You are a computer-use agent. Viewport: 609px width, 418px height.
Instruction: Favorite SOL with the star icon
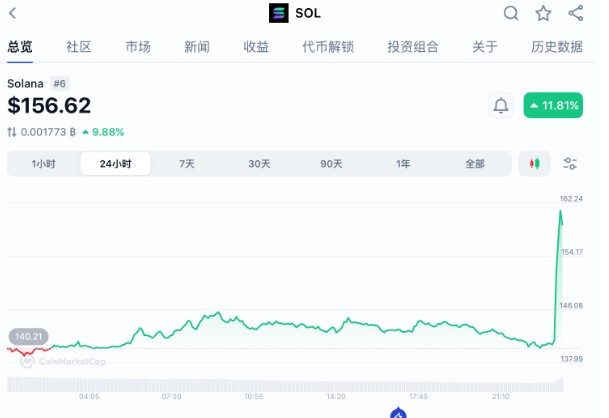[543, 13]
